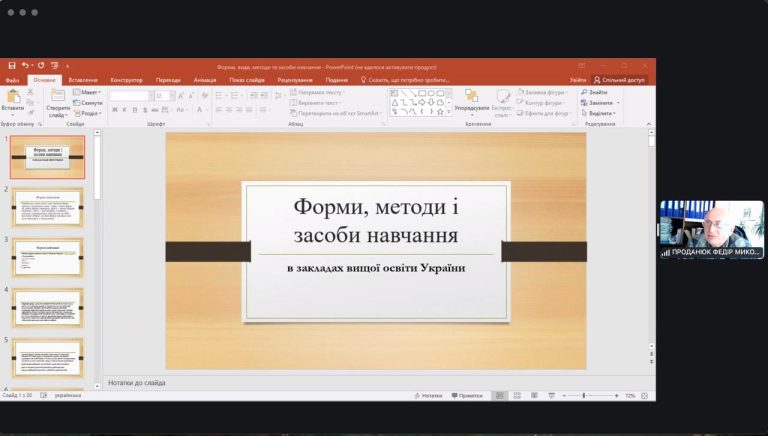
Task: Open the font size dropdown
Action: [x=174, y=96]
